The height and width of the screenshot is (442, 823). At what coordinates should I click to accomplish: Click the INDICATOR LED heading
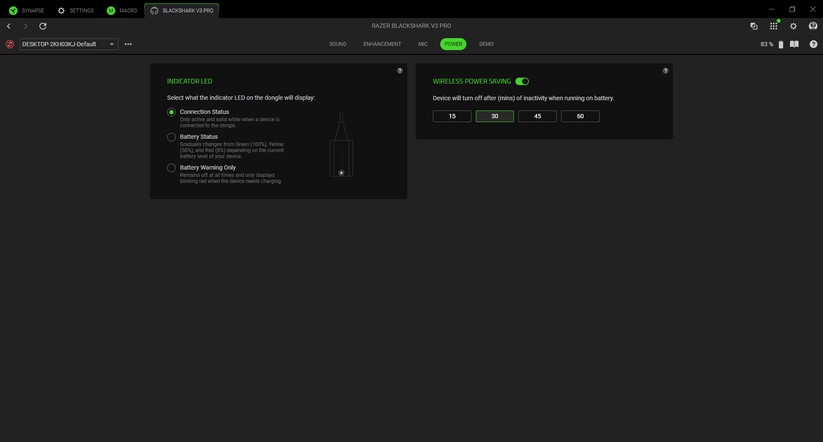click(x=189, y=81)
